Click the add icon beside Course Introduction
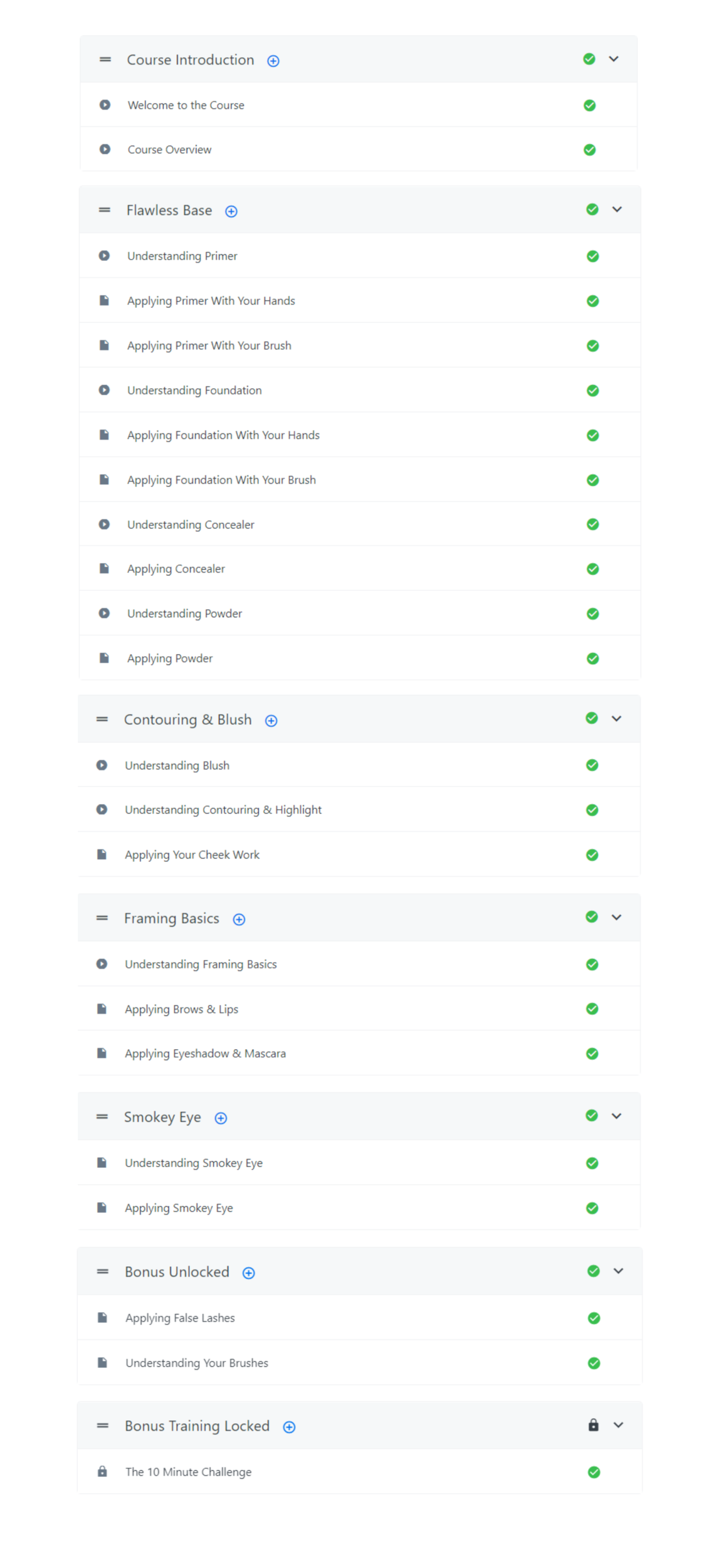Viewport: 719px width, 1568px height. (x=273, y=61)
